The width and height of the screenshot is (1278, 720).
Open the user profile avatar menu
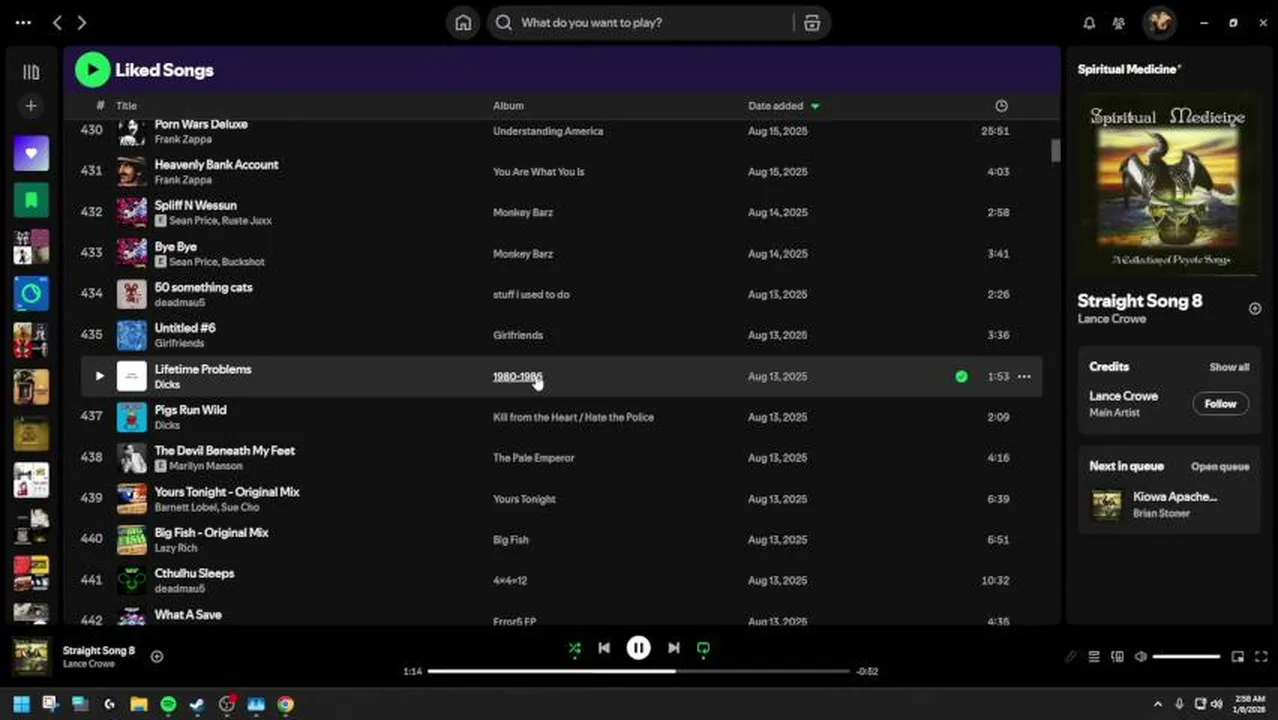click(x=1160, y=22)
